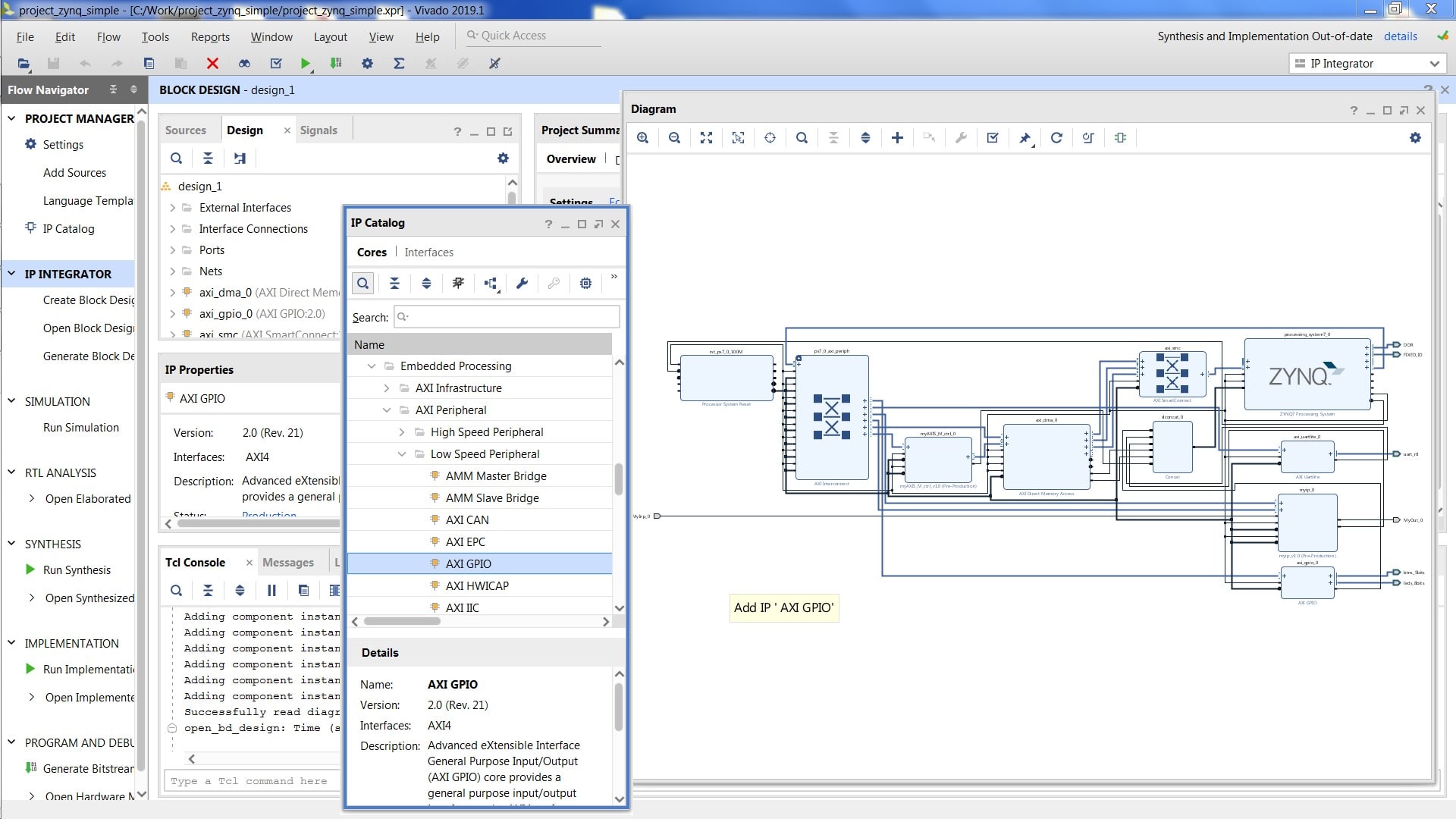Expand axi_dma_0 tree node
1456x819 pixels.
point(173,293)
